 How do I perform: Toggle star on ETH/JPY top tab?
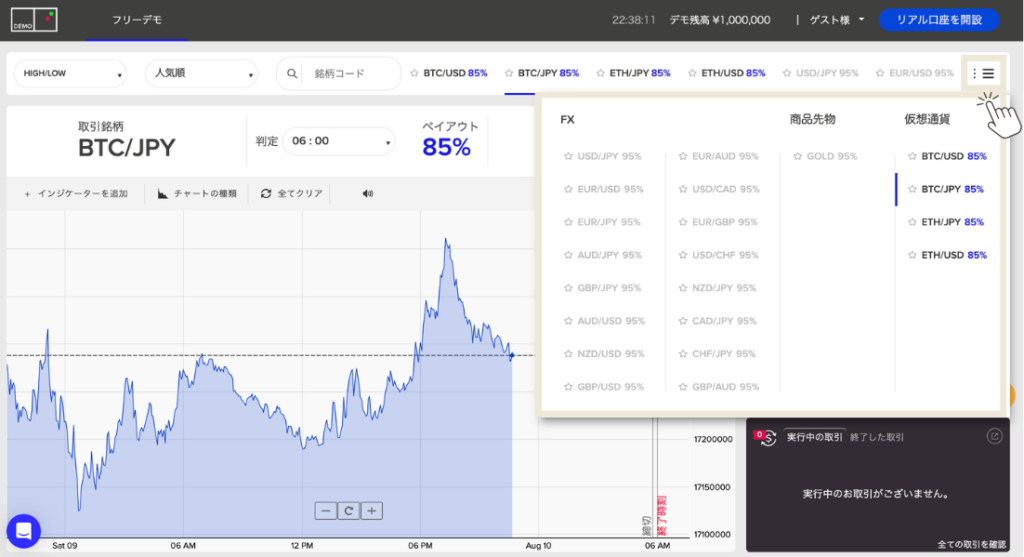[x=600, y=73]
